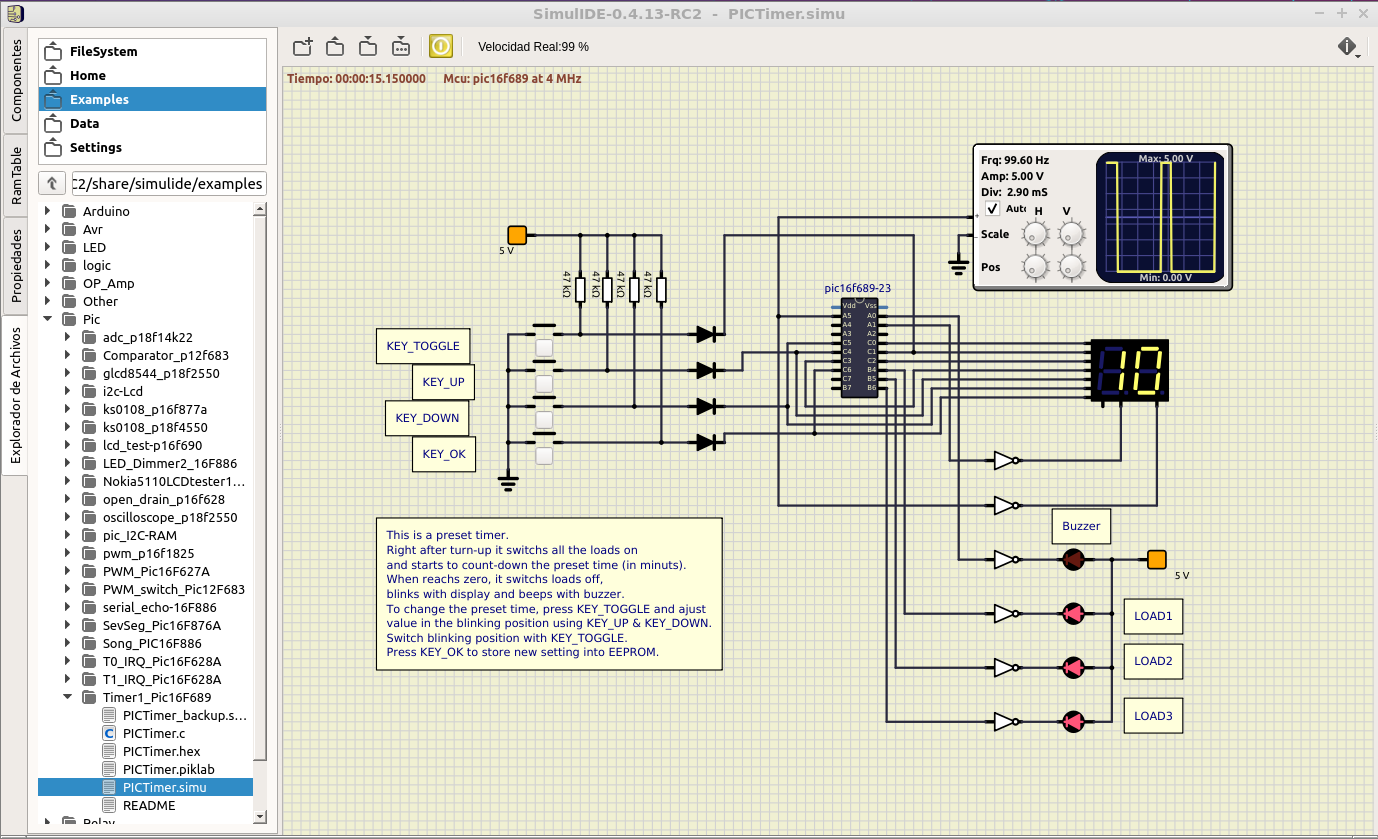This screenshot has height=839, width=1378.
Task: Click the LOAD1 red LED
Action: pyautogui.click(x=1073, y=612)
